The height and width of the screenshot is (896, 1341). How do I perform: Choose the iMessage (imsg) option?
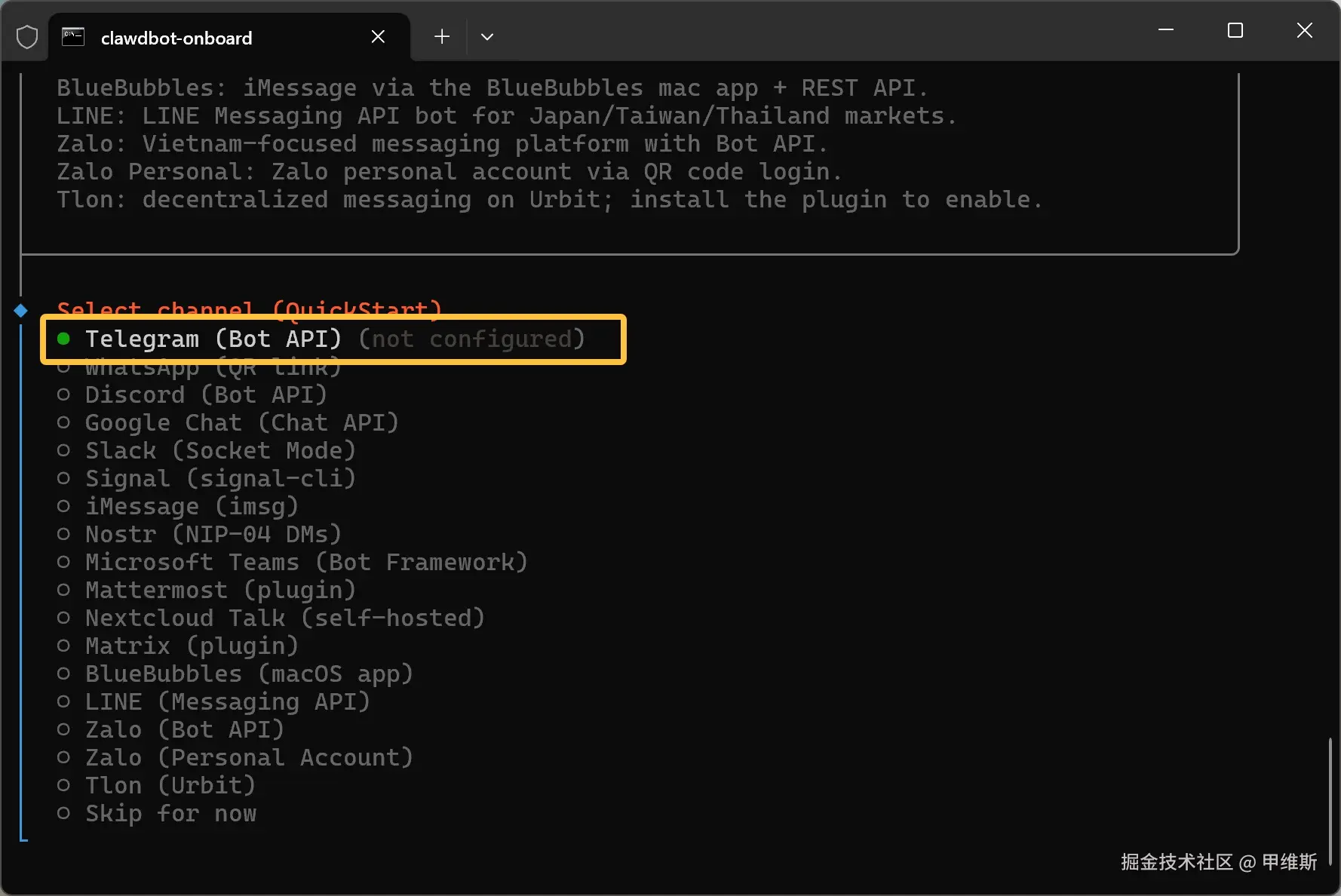[191, 507]
